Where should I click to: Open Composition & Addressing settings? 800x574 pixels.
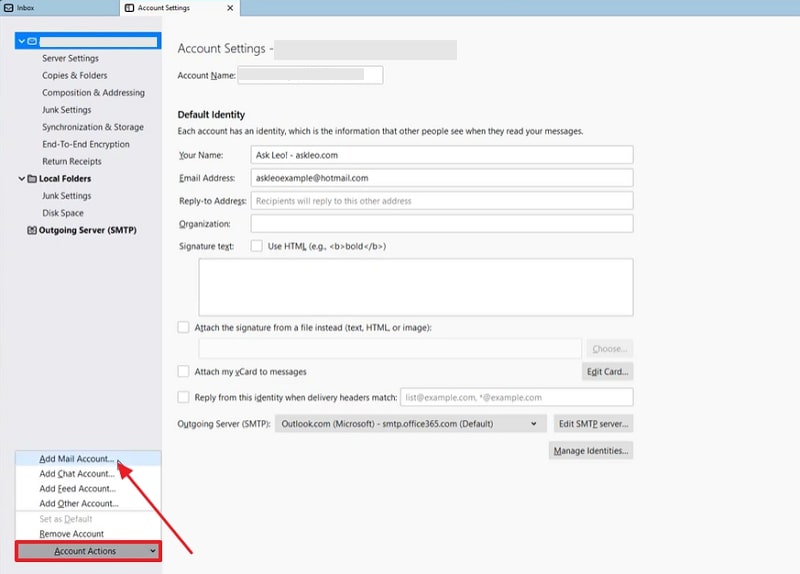coord(93,92)
